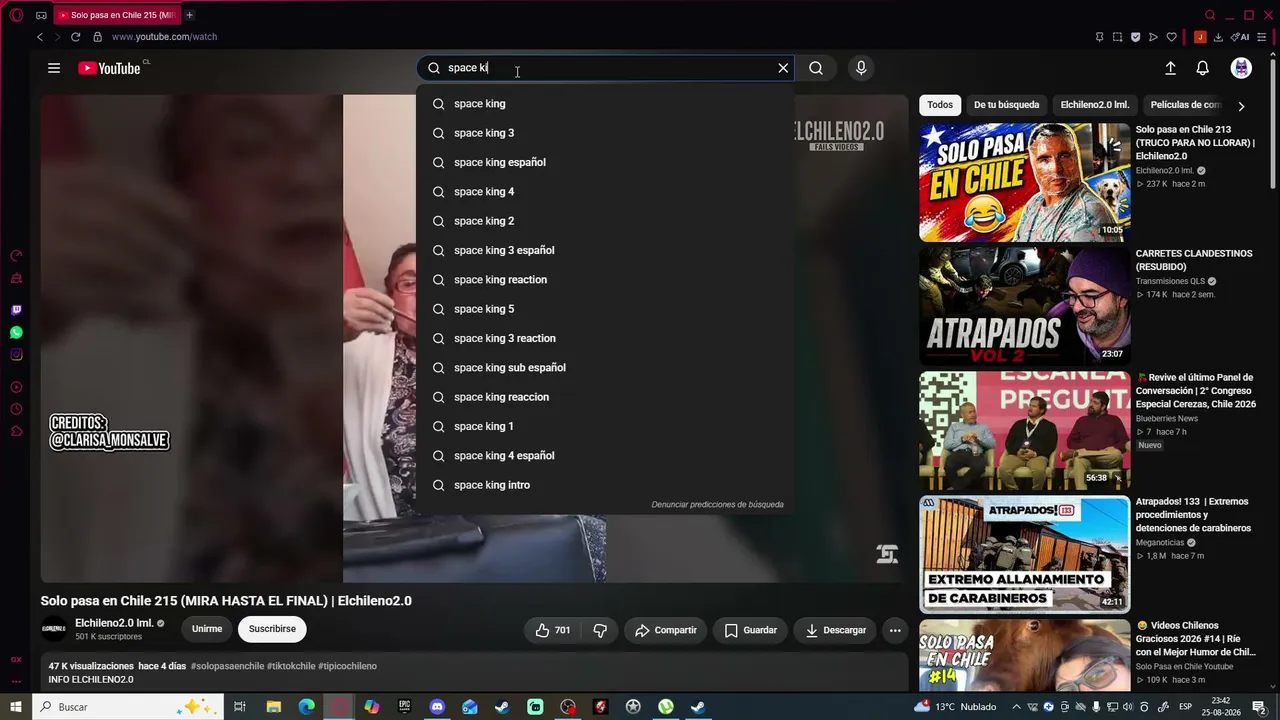Open Twitch in the Opera sidebar
The width and height of the screenshot is (1280, 720).
[x=16, y=310]
